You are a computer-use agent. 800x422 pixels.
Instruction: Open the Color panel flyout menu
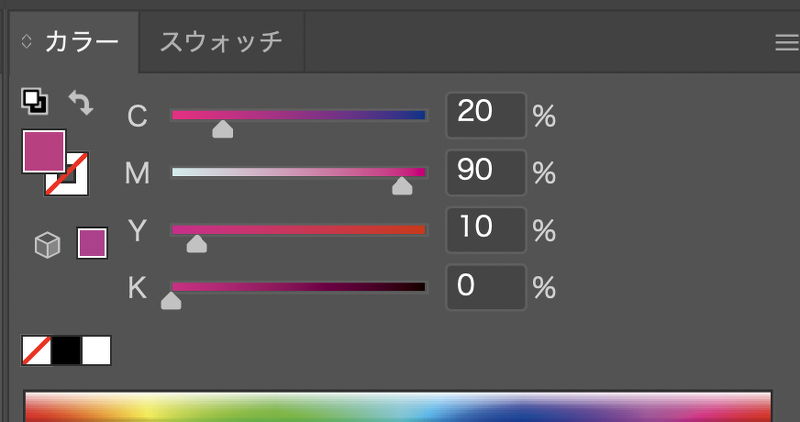(x=786, y=42)
